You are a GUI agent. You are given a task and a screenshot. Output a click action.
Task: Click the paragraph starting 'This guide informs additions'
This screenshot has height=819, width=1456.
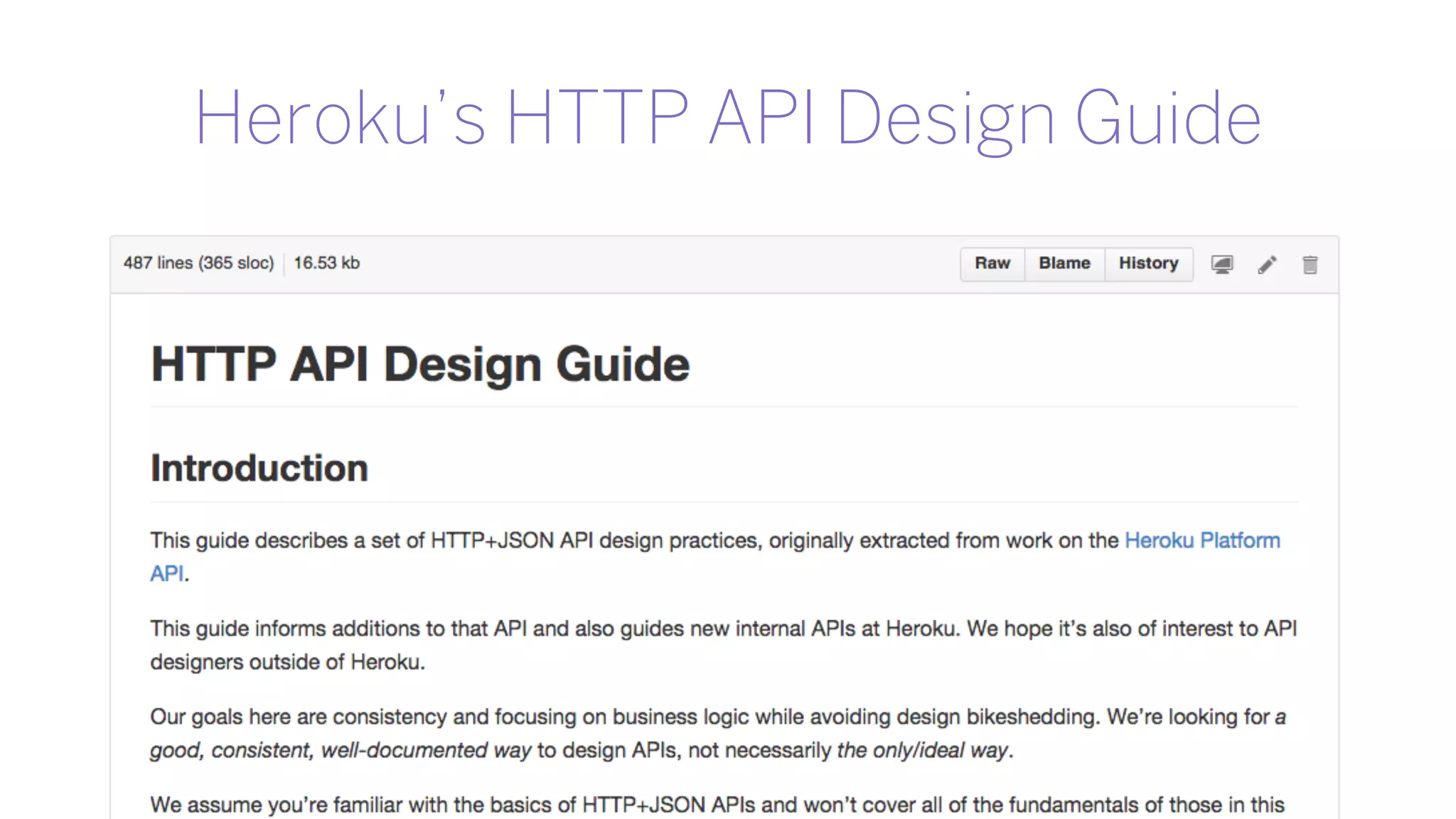click(724, 645)
